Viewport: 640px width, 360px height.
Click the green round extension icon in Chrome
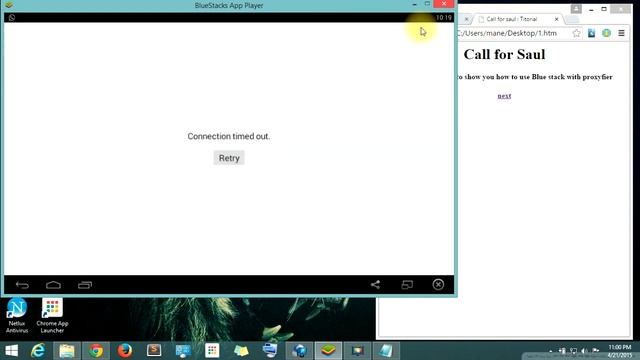[x=607, y=33]
